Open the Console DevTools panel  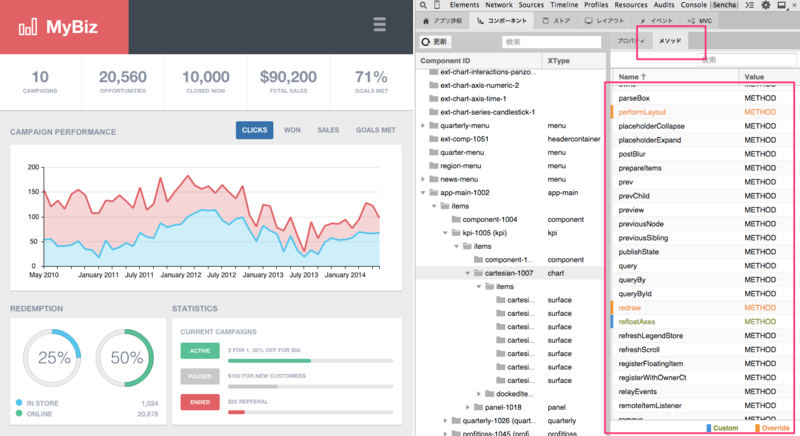tap(693, 5)
